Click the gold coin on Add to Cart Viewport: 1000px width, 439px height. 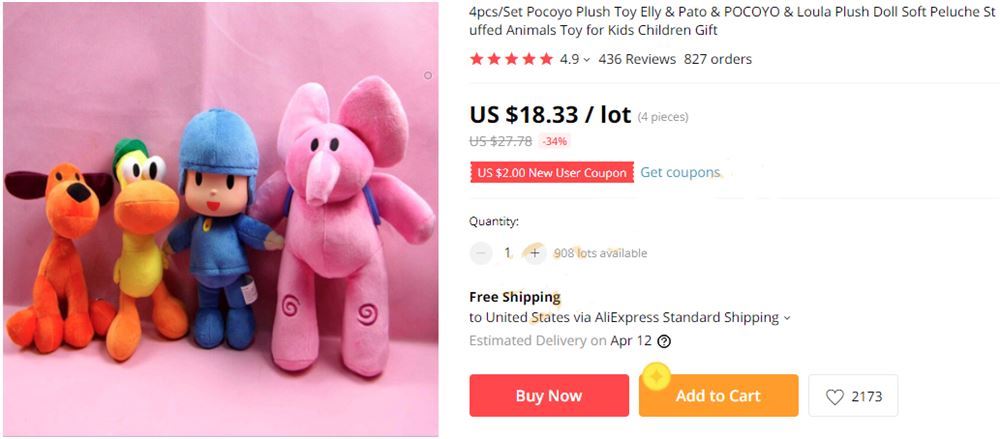coord(656,374)
